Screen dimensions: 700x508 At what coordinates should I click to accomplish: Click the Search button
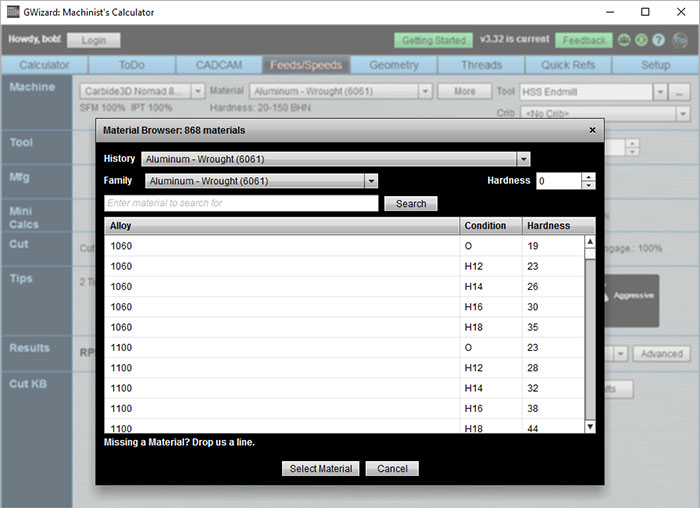pos(410,203)
